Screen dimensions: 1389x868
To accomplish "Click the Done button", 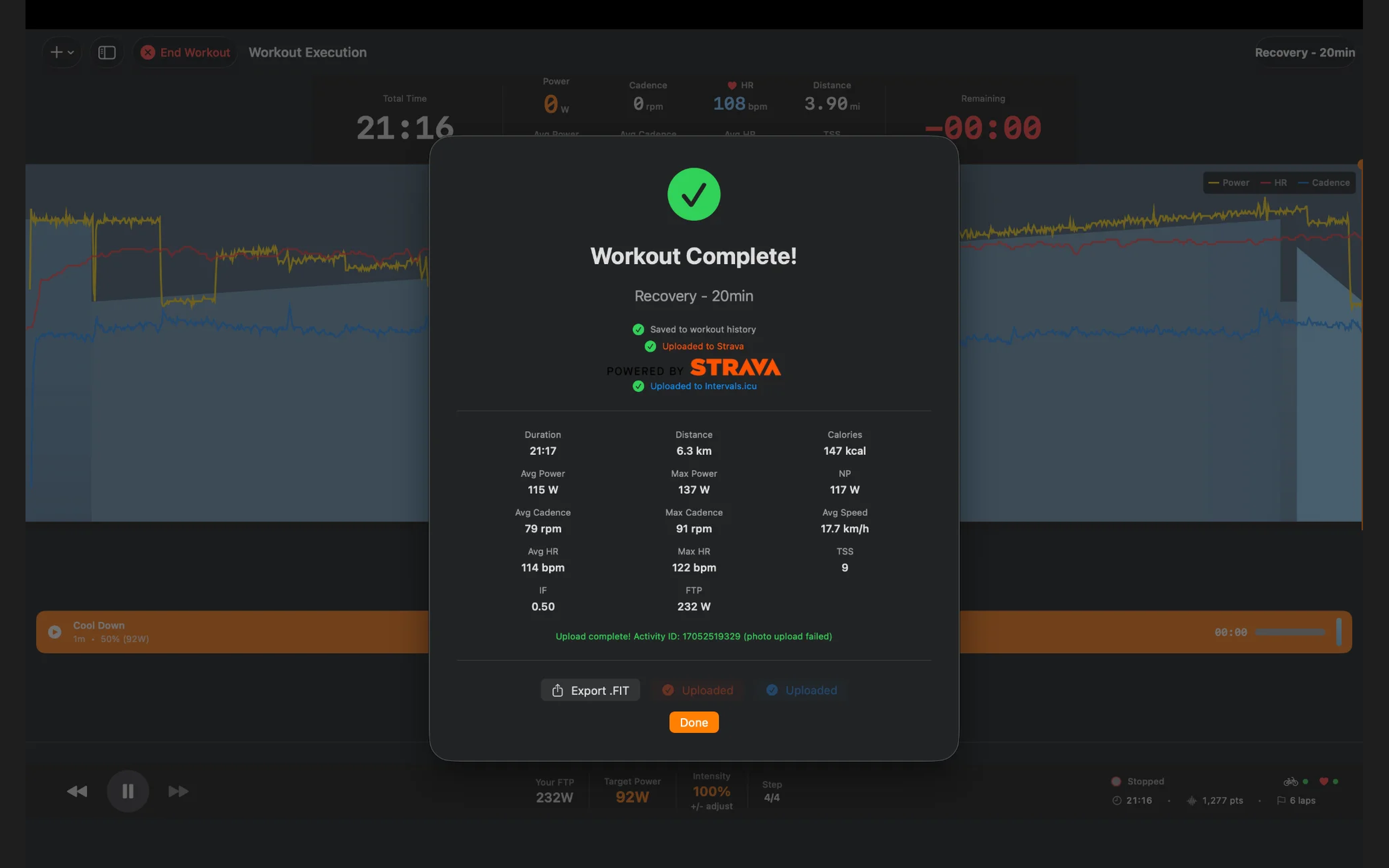I will [694, 722].
